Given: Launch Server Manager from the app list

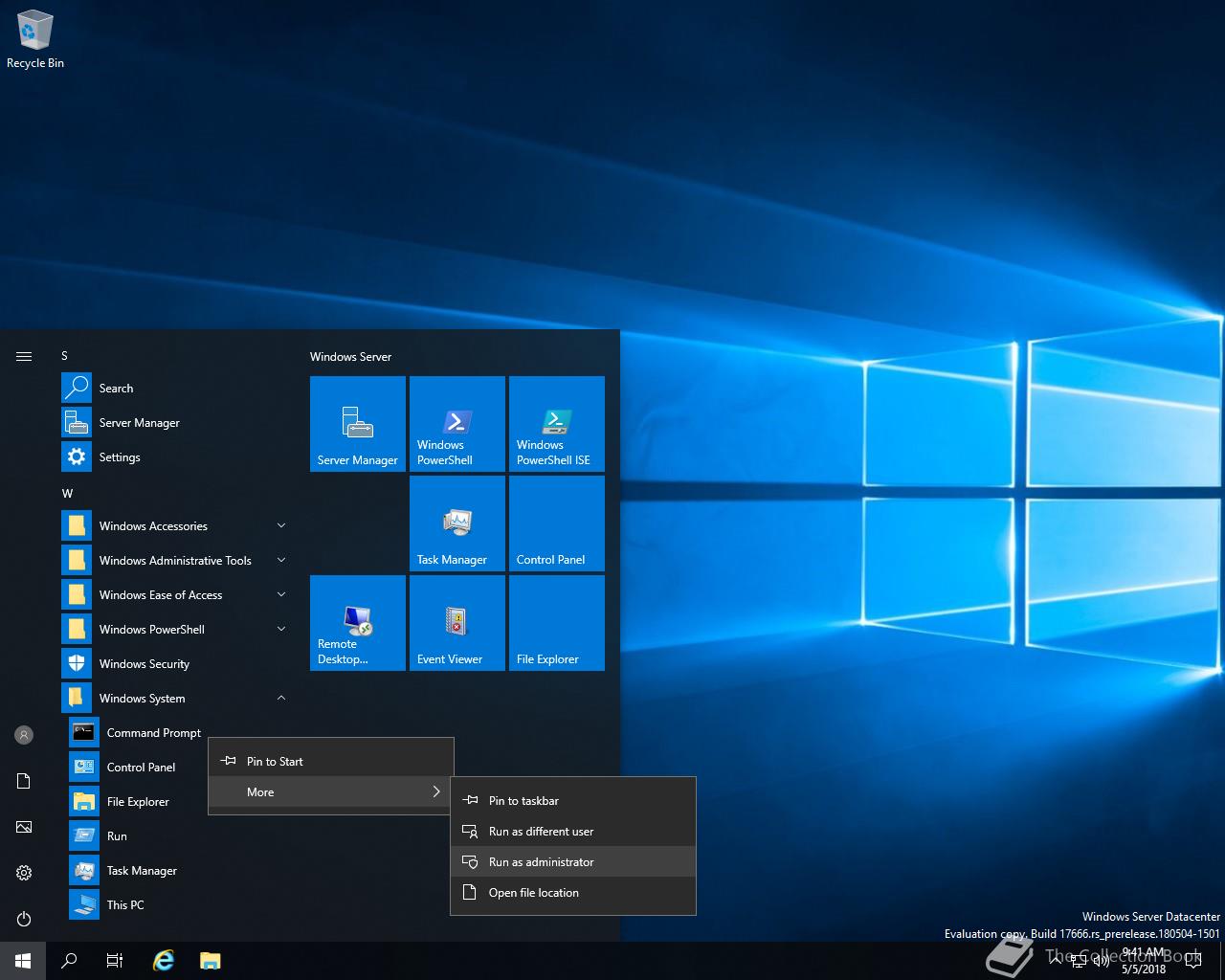Looking at the screenshot, I should pyautogui.click(x=174, y=422).
